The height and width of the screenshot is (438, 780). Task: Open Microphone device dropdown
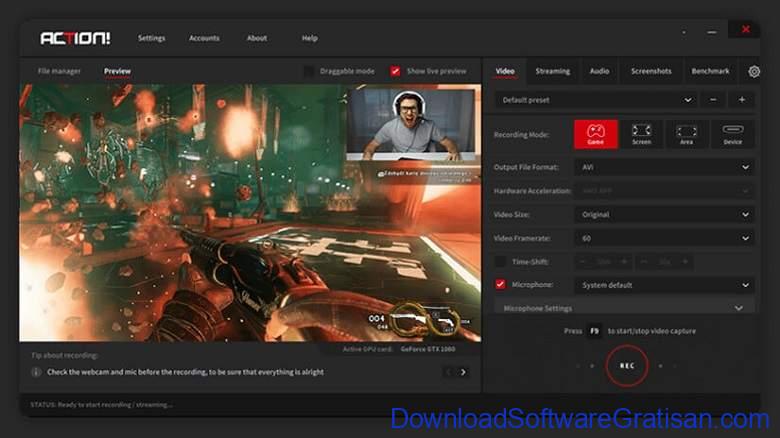click(x=664, y=285)
